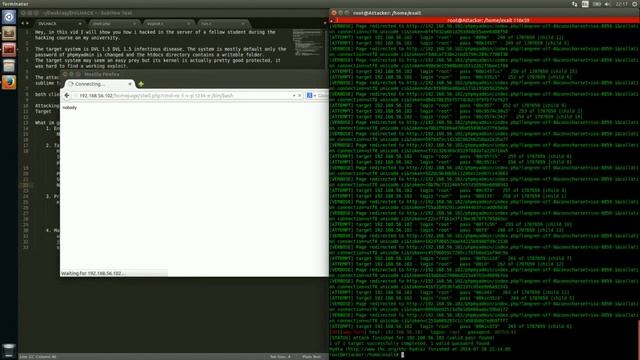Viewport: 640px width, 360px height.
Task: Open network indicator in top panel
Action: [x=575, y=4]
